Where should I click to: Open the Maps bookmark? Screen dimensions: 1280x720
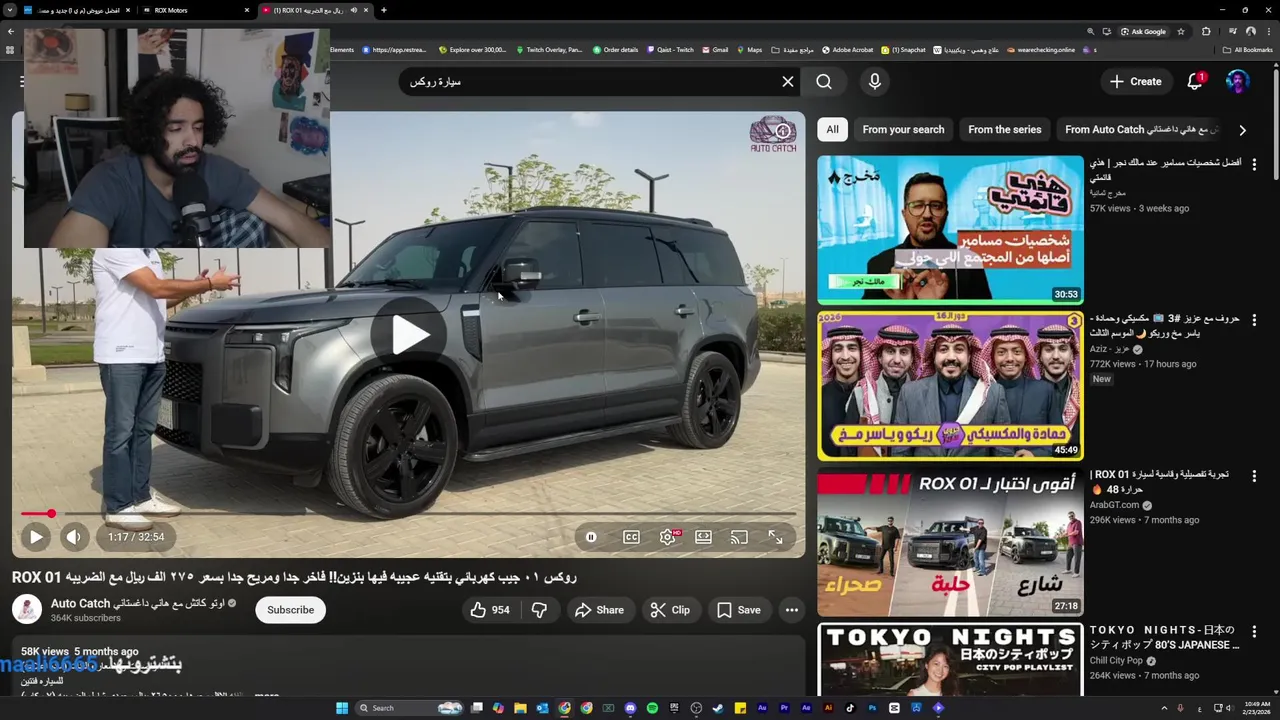pos(749,50)
